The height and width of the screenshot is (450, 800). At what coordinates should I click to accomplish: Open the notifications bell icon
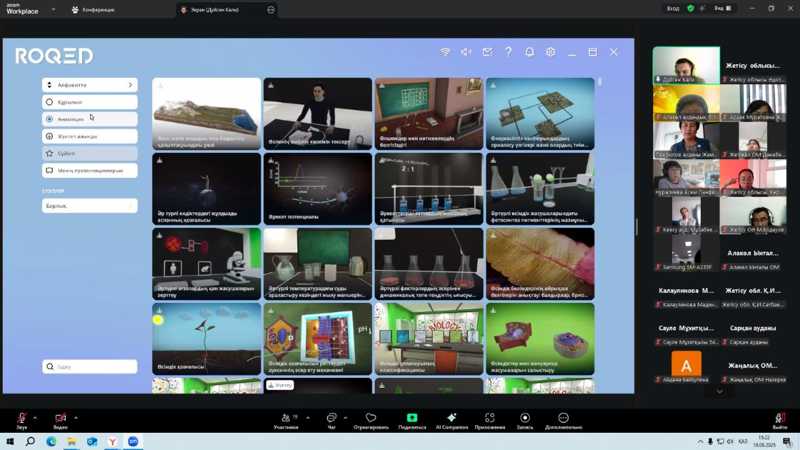pos(529,52)
